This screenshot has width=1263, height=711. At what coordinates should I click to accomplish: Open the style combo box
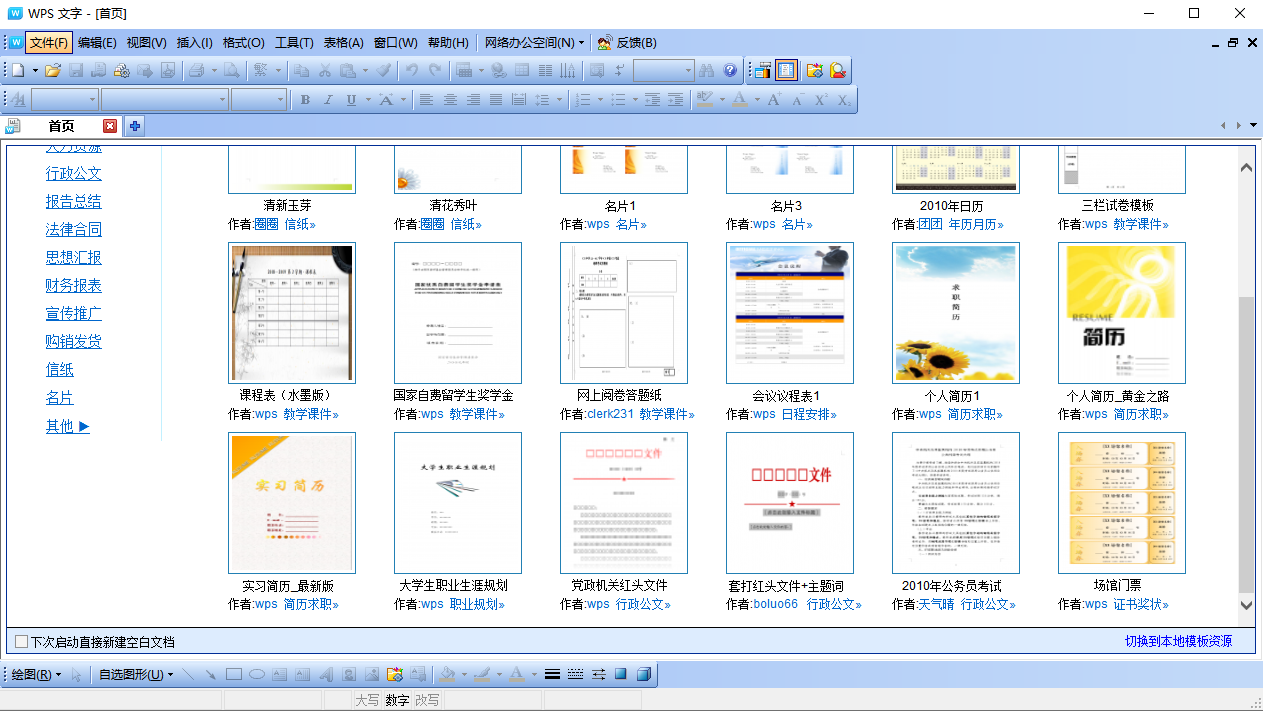65,100
